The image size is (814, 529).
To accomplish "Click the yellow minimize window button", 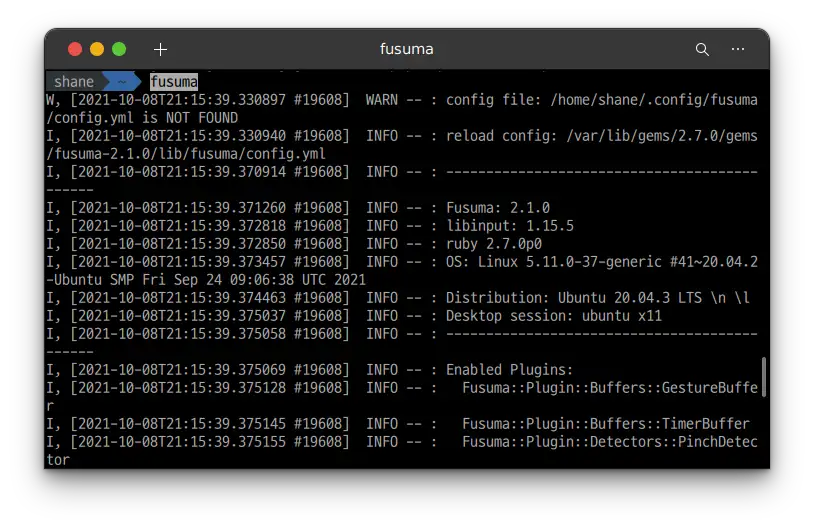I will click(97, 49).
